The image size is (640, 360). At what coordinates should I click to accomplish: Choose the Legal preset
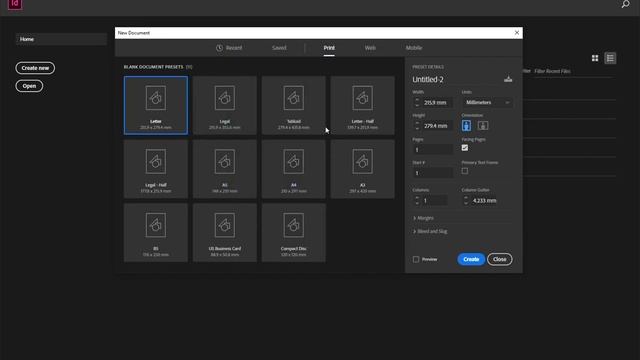pos(224,105)
